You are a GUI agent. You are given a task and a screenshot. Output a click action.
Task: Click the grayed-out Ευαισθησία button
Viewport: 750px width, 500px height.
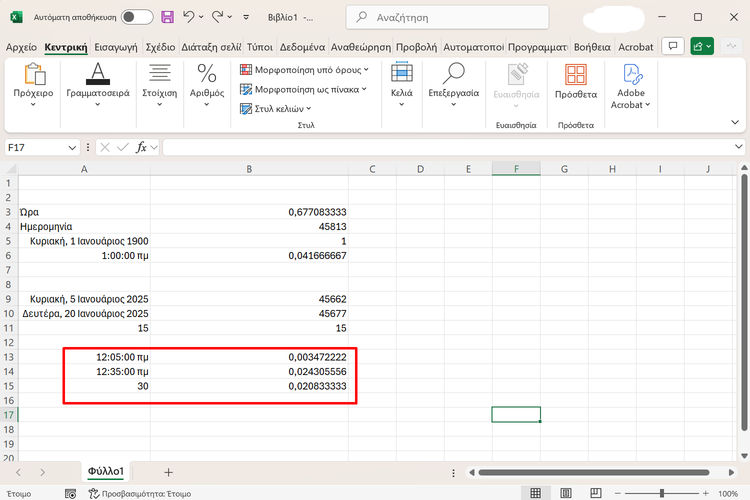516,85
